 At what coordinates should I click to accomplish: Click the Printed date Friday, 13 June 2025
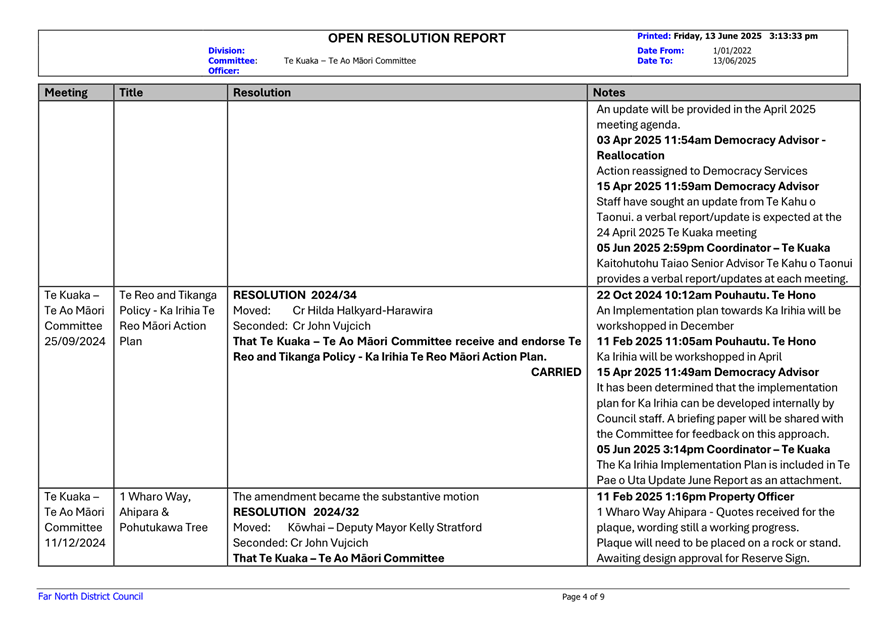point(717,36)
